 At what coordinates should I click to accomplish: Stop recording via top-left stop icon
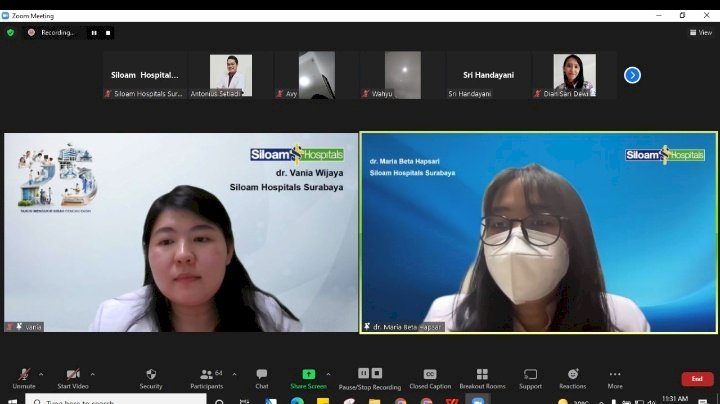108,33
